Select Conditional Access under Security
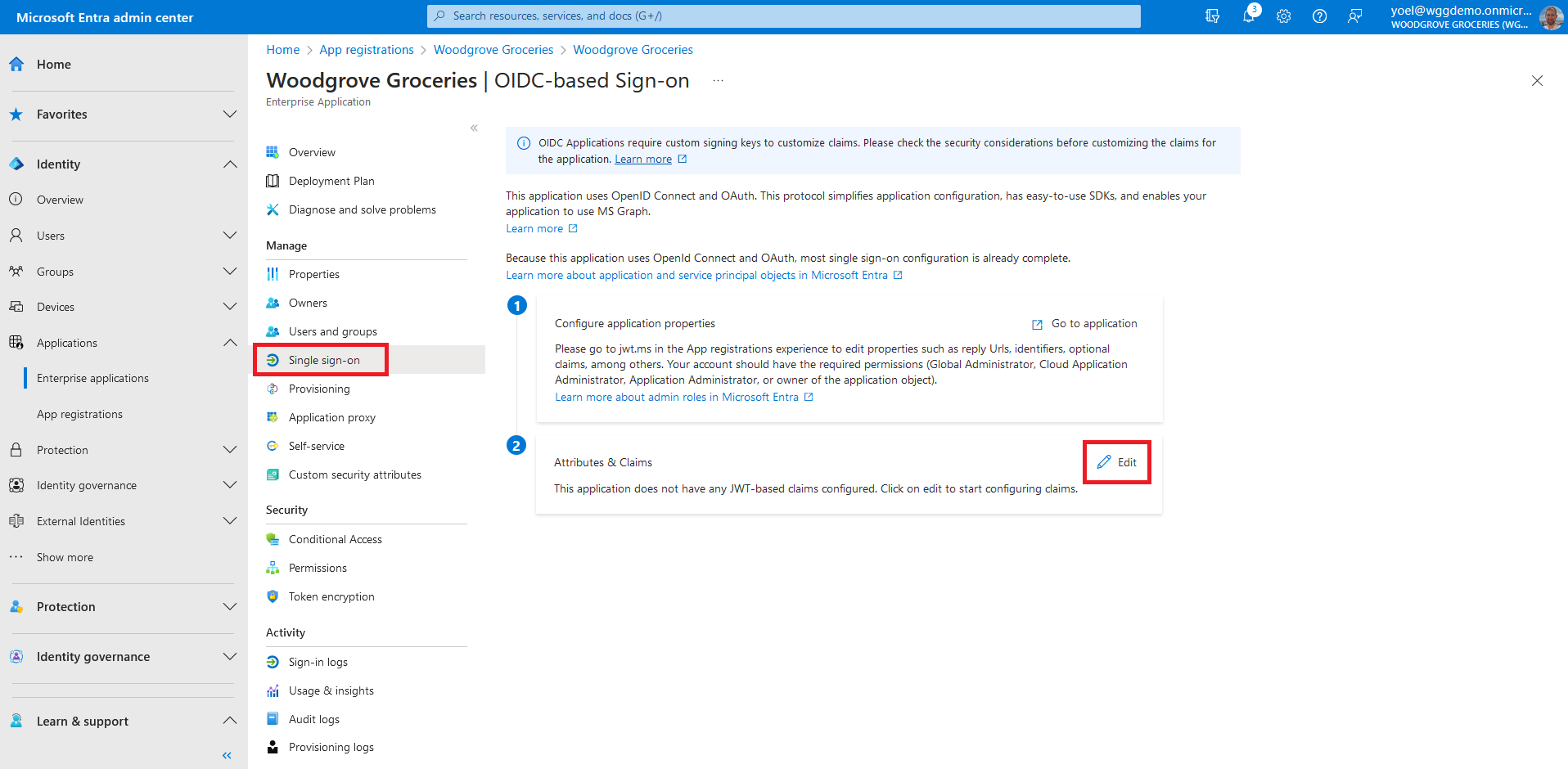 click(335, 539)
